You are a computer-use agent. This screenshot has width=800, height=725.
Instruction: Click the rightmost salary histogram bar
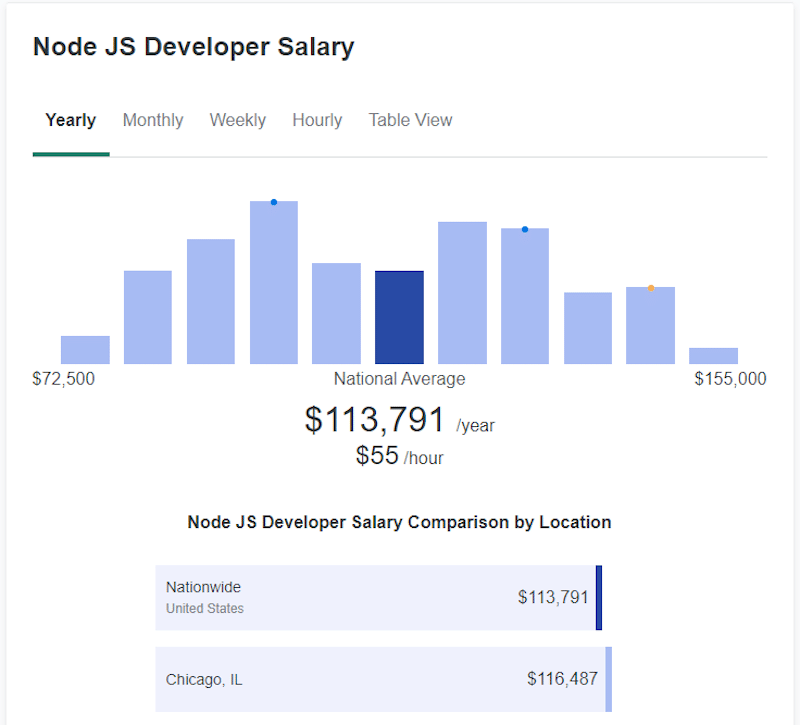pyautogui.click(x=713, y=356)
